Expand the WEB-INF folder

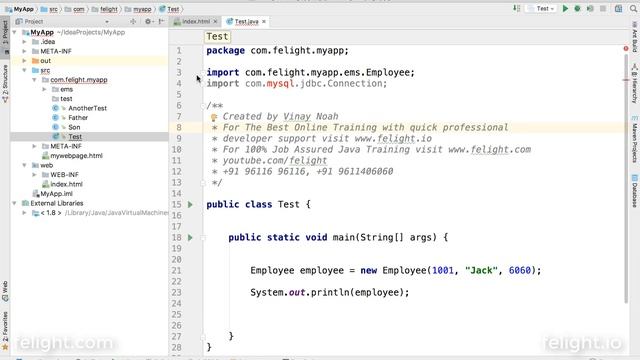35,175
